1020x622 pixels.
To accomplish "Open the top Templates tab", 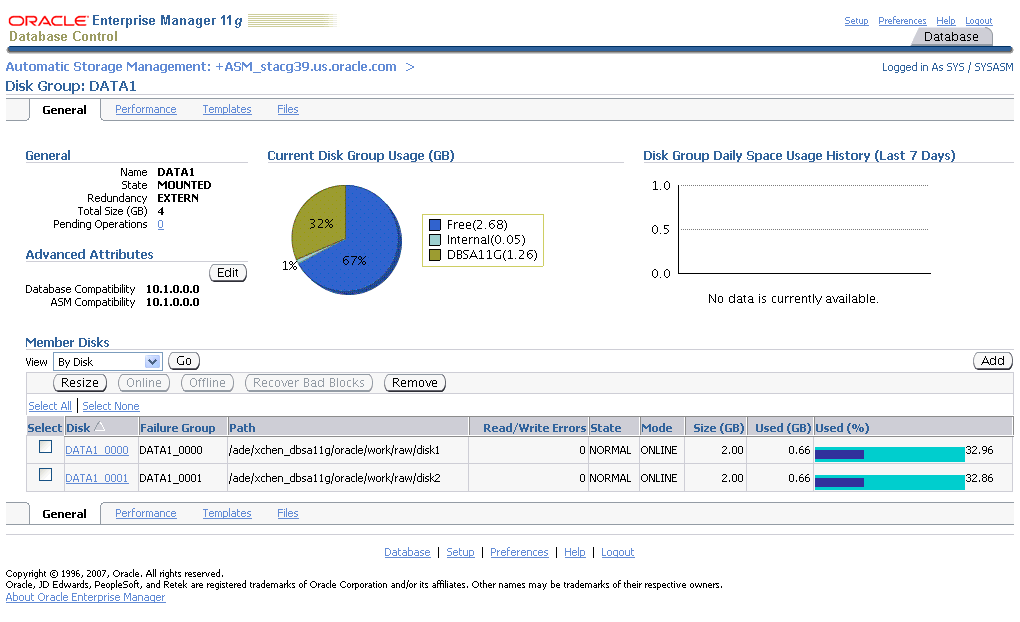I will pos(227,110).
